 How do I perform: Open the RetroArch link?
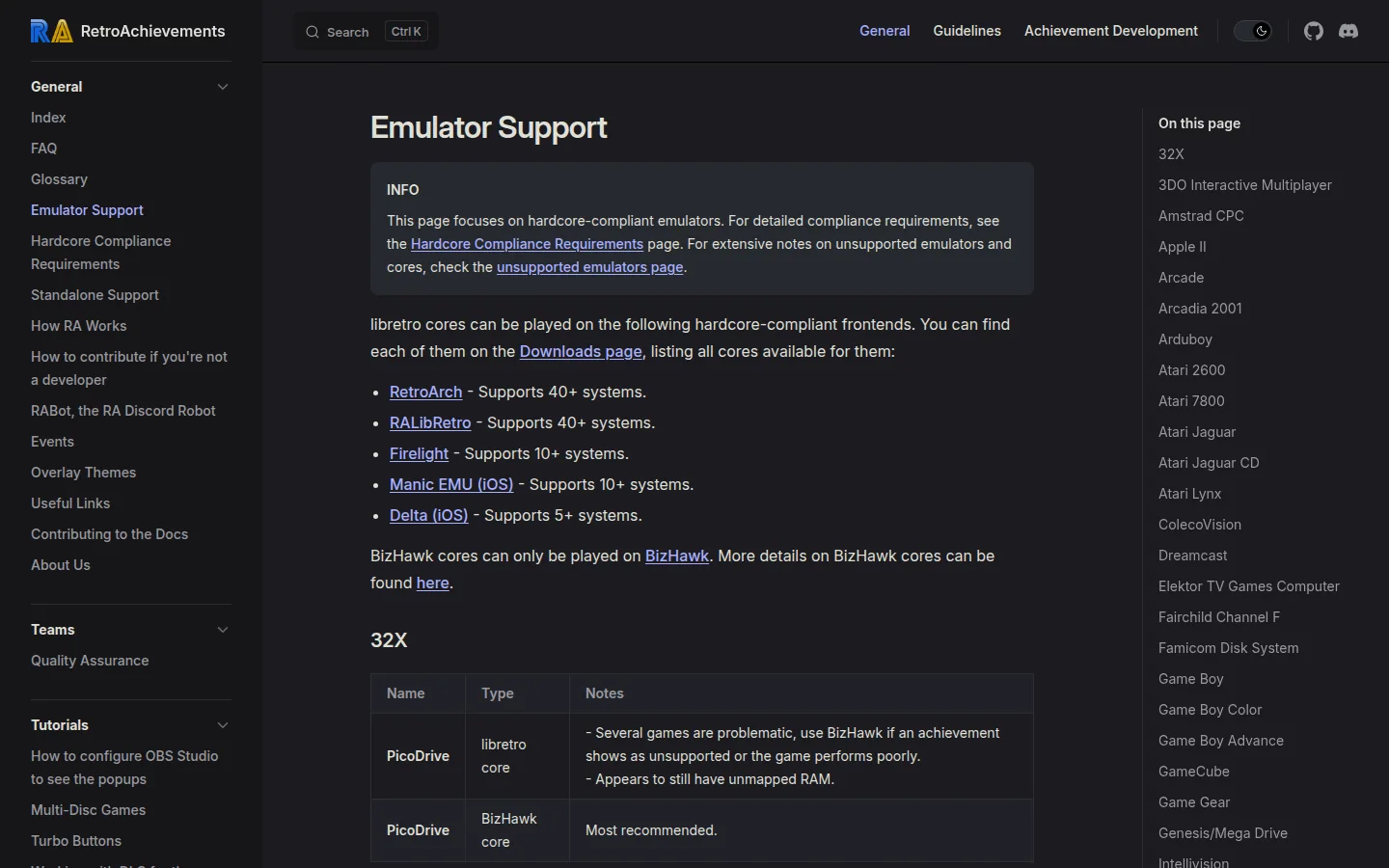[426, 392]
